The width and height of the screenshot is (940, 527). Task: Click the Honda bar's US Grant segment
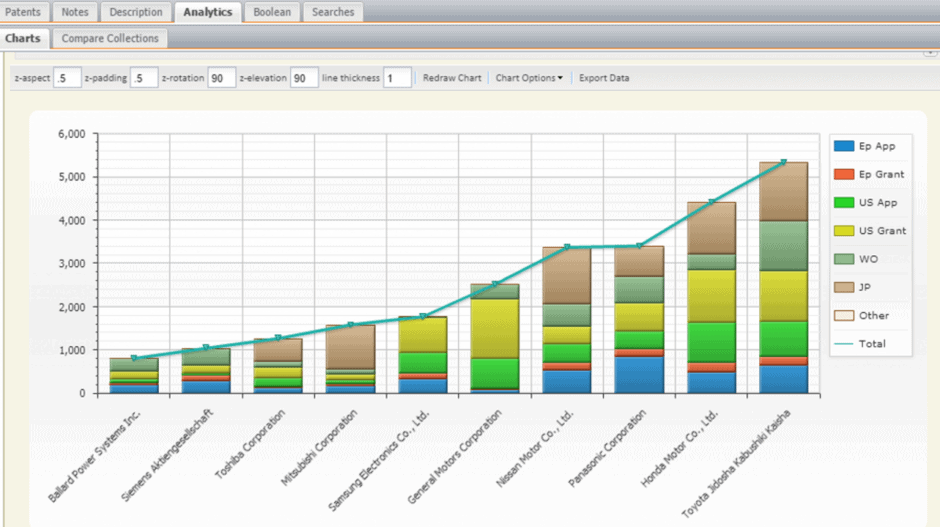coord(712,296)
